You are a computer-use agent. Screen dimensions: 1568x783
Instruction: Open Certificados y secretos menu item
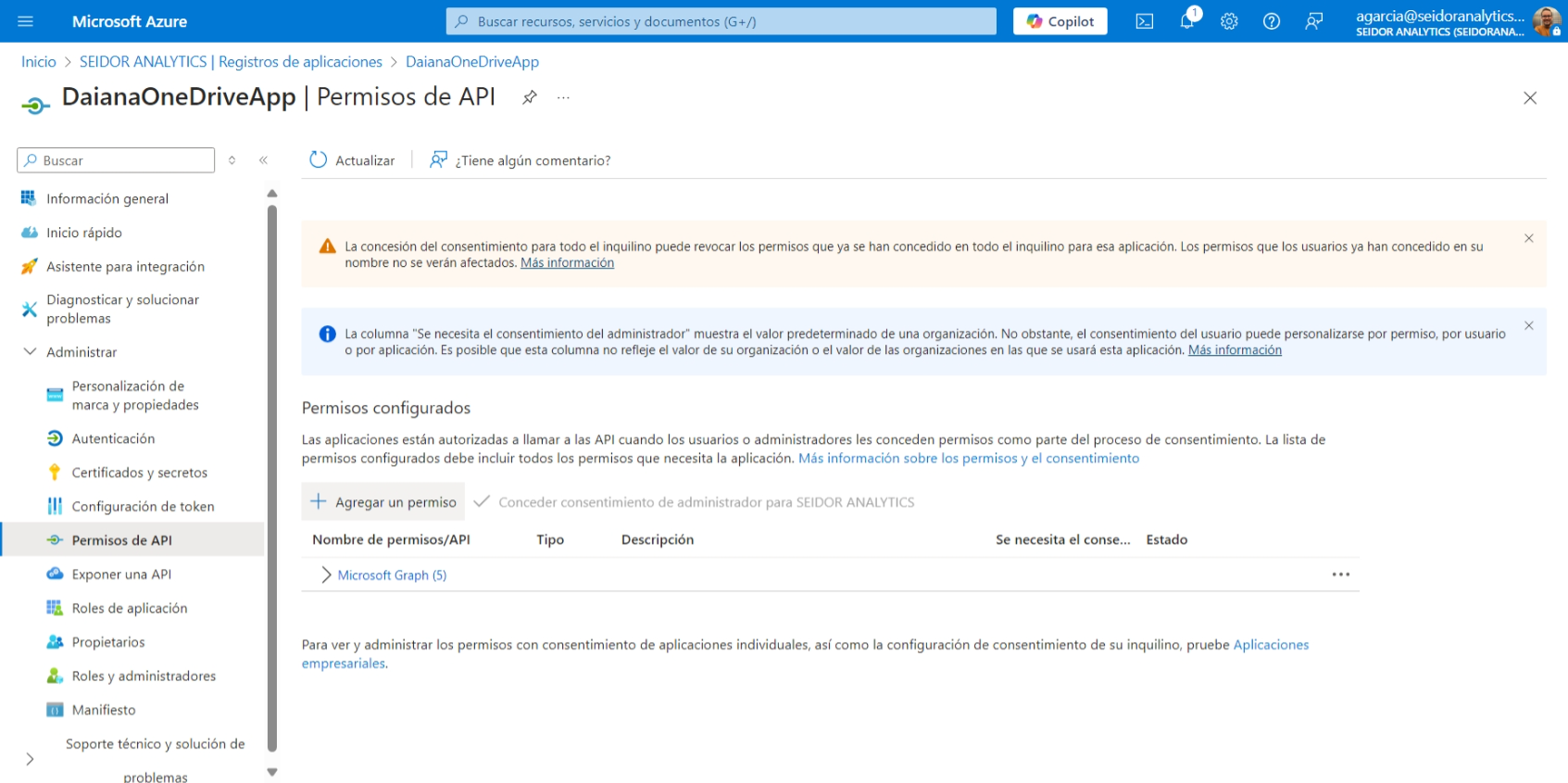139,473
